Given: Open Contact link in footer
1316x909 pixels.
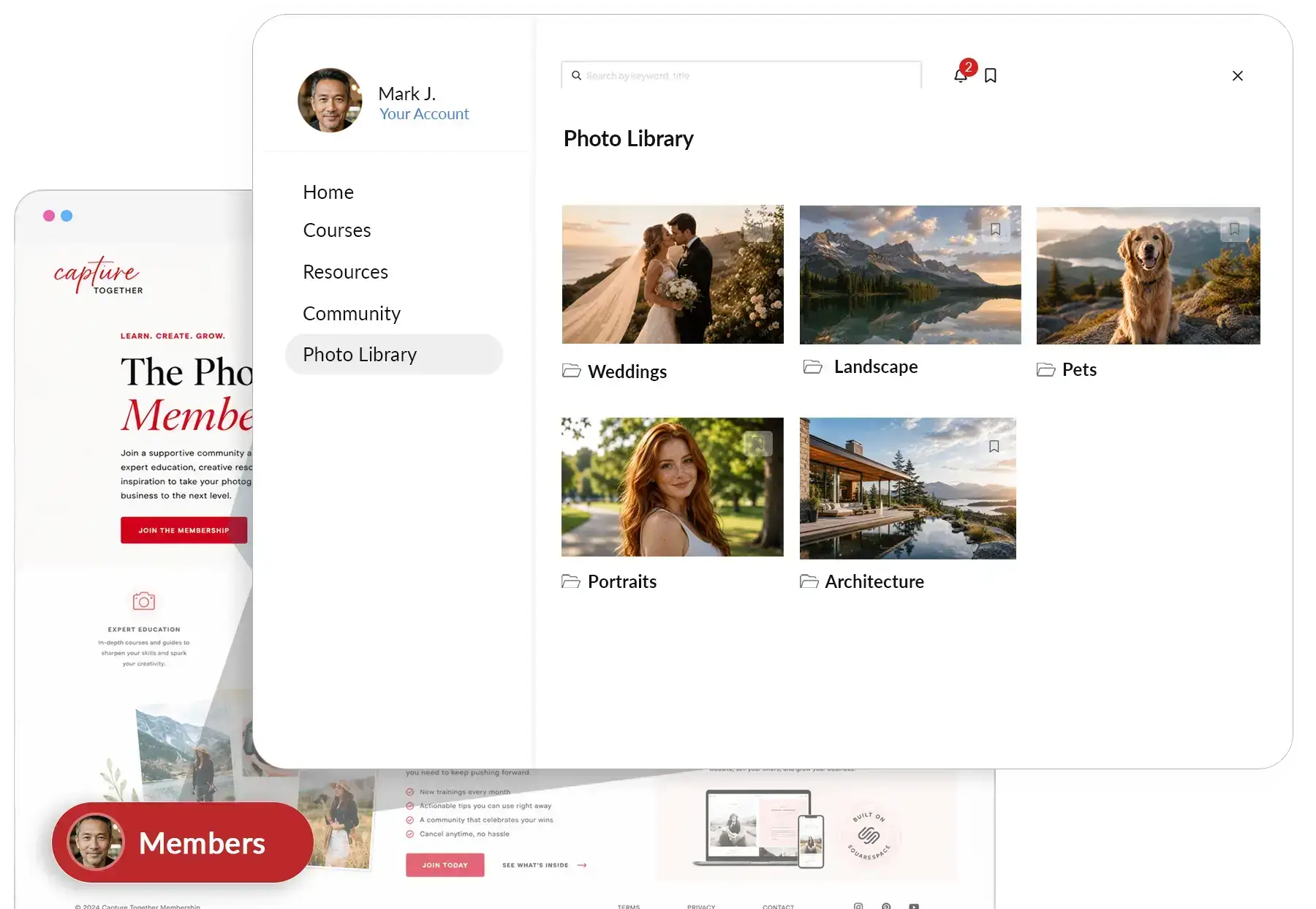Looking at the screenshot, I should pos(778,907).
